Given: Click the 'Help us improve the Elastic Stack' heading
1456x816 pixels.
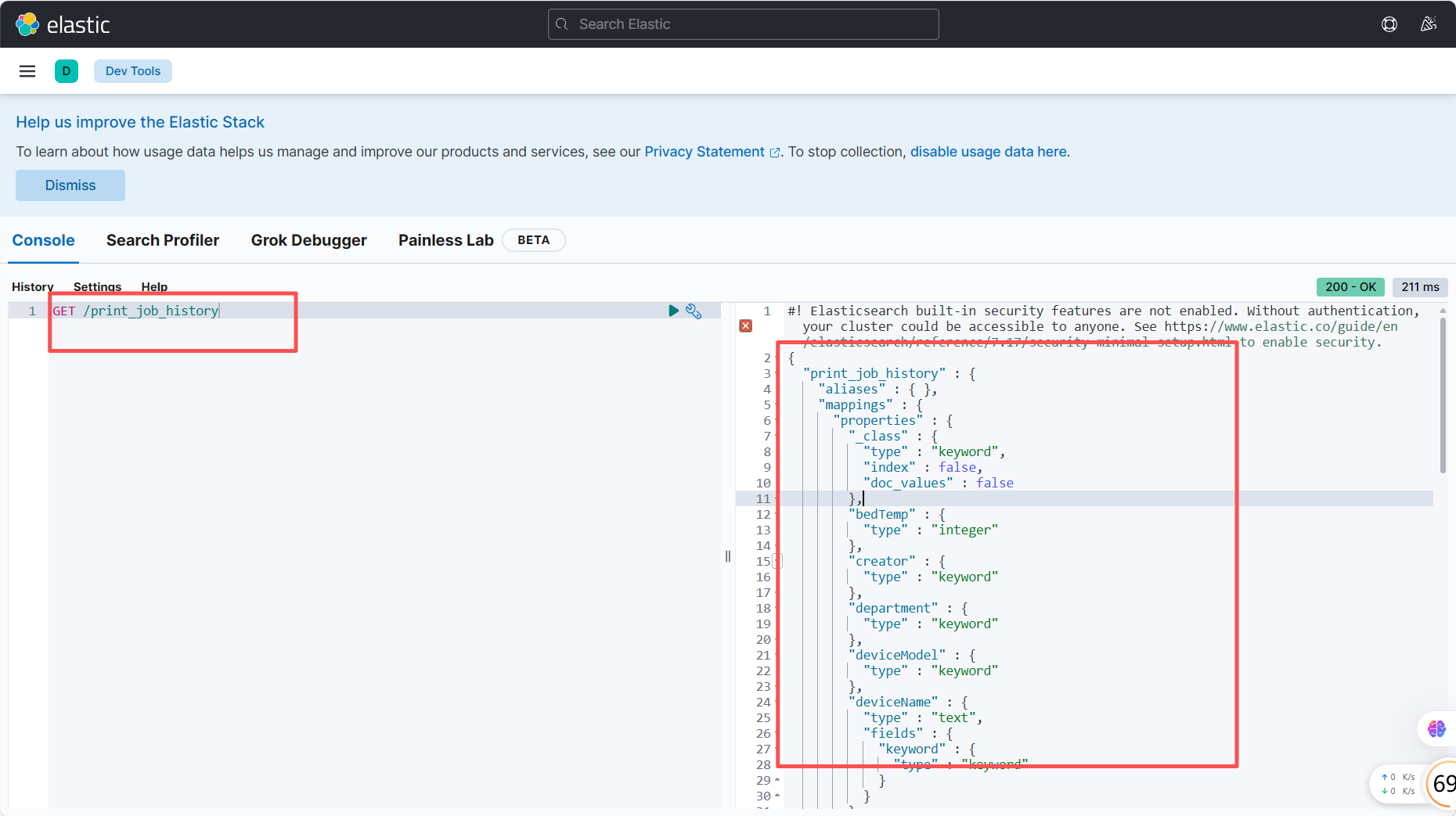Looking at the screenshot, I should (x=140, y=122).
